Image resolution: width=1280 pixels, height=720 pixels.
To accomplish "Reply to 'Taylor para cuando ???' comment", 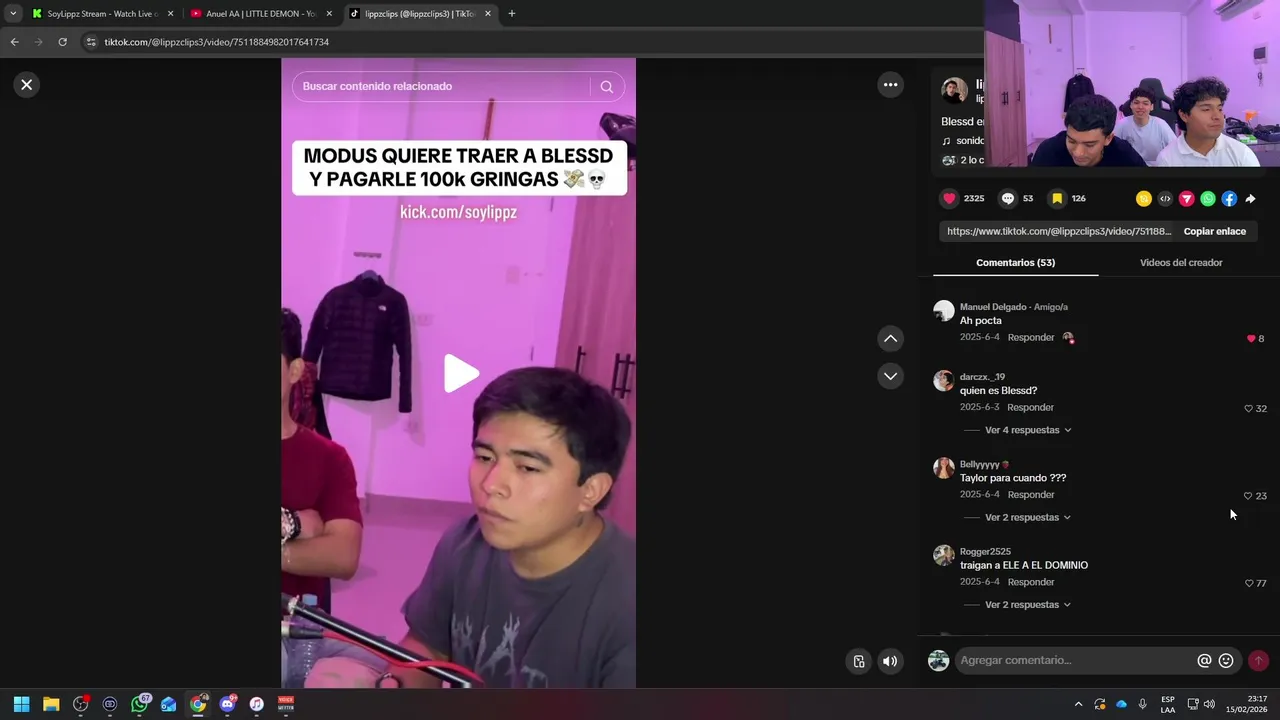I will click(x=1031, y=494).
